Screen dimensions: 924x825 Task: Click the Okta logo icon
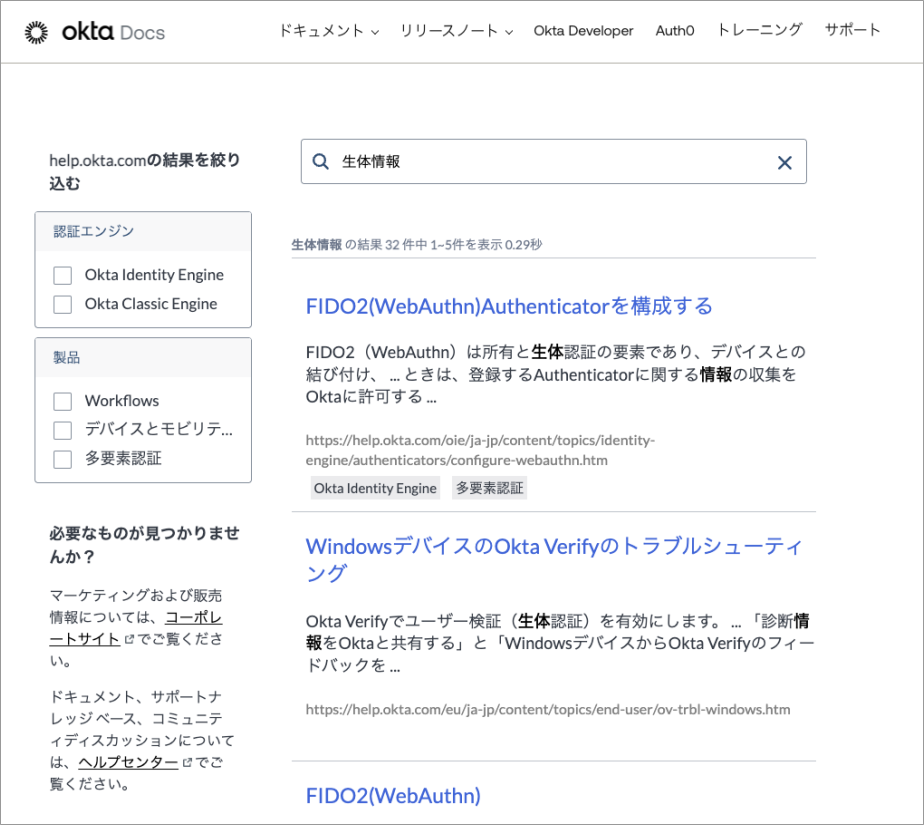(37, 30)
